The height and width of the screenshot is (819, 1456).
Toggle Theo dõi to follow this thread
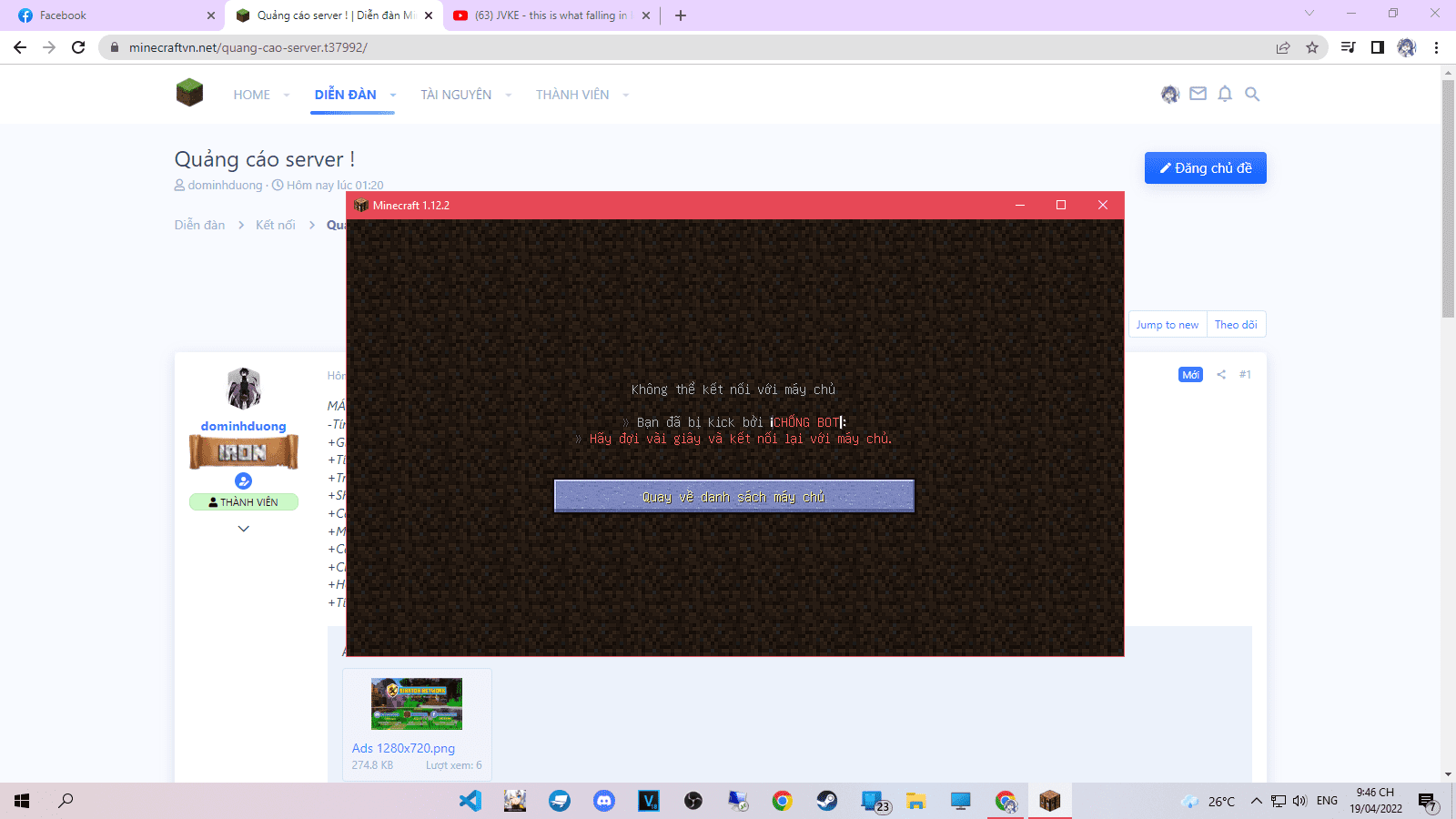coord(1235,325)
